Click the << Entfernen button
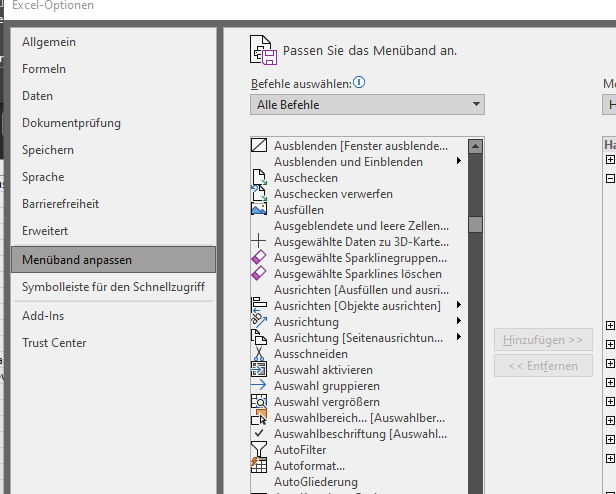 [543, 366]
